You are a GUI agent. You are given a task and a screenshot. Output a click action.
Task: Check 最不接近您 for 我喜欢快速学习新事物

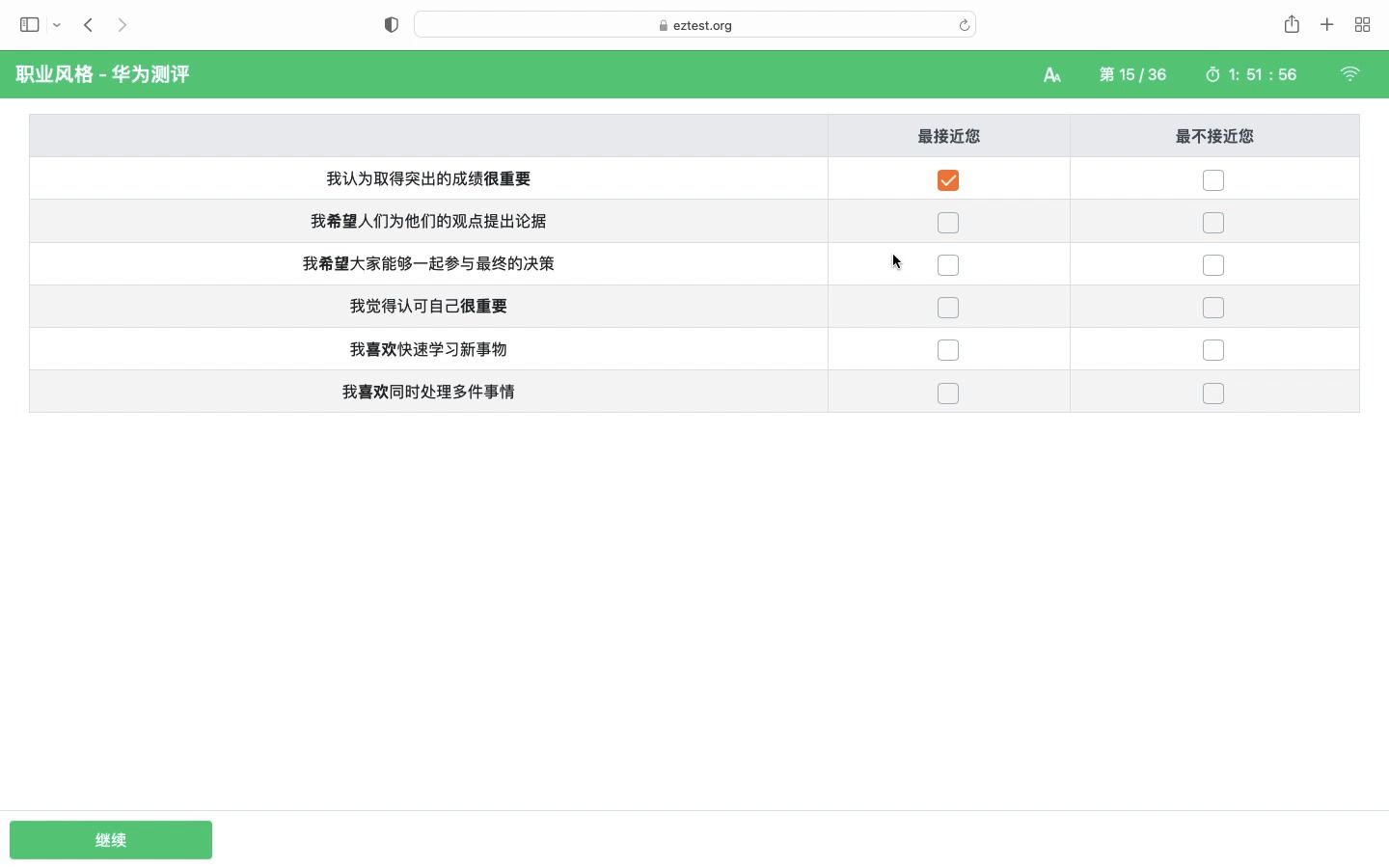(1213, 350)
